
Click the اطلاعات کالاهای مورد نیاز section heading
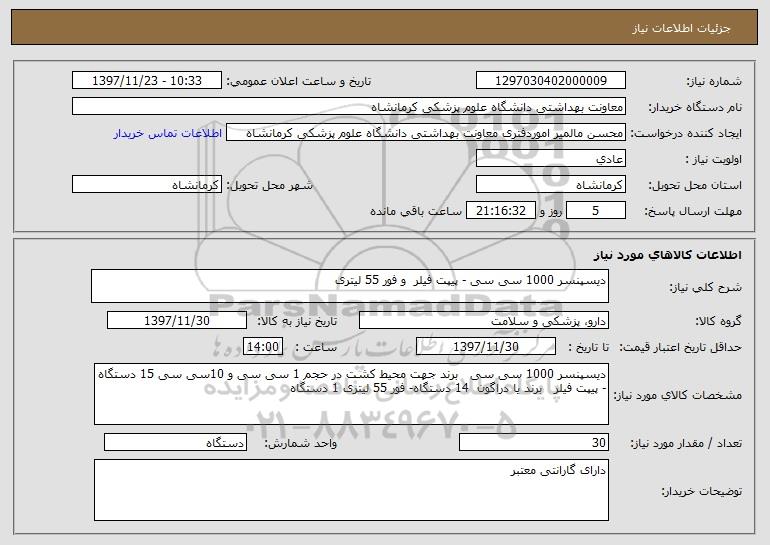click(668, 255)
